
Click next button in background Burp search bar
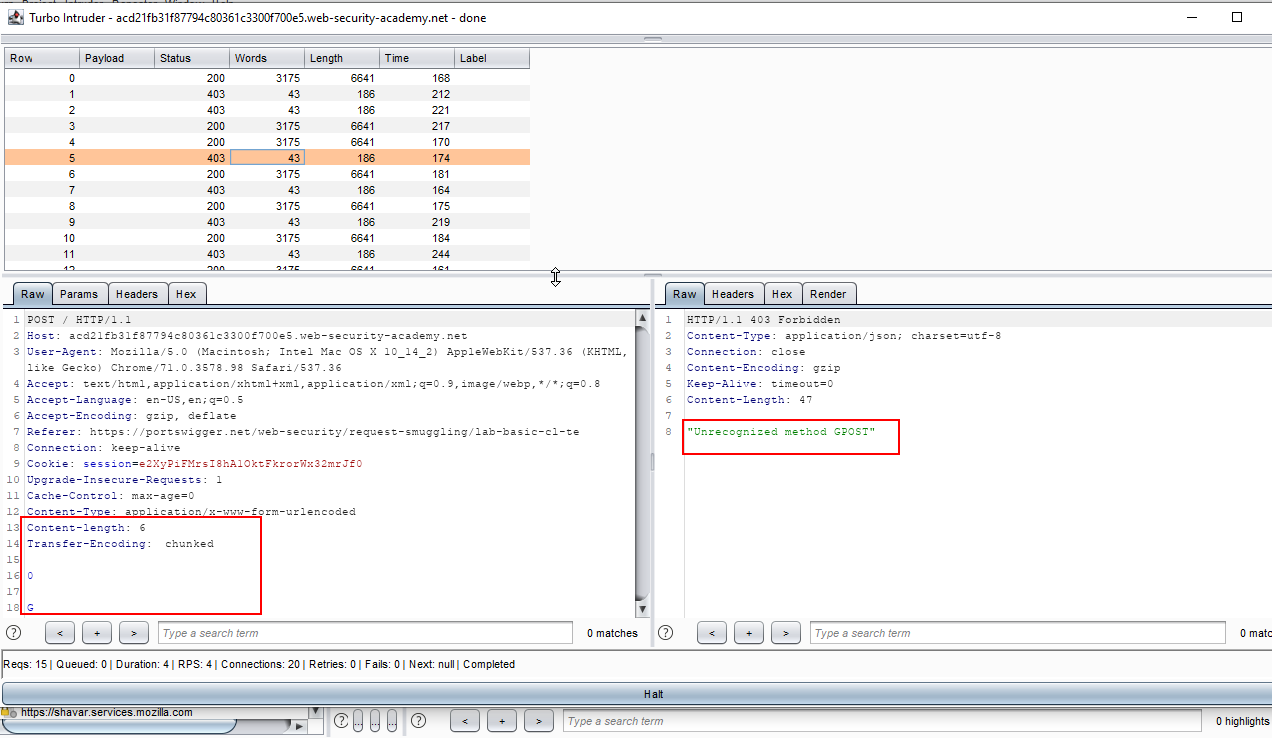point(539,721)
